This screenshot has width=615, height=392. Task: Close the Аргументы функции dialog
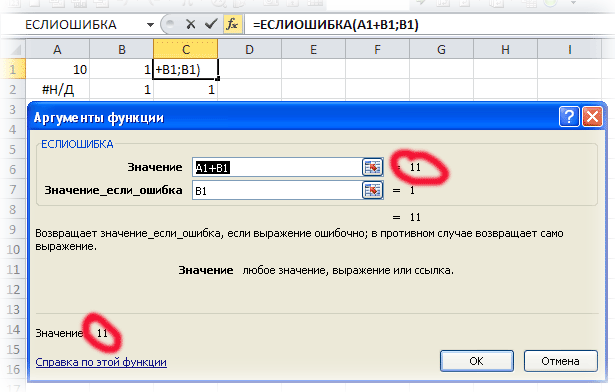[x=592, y=117]
